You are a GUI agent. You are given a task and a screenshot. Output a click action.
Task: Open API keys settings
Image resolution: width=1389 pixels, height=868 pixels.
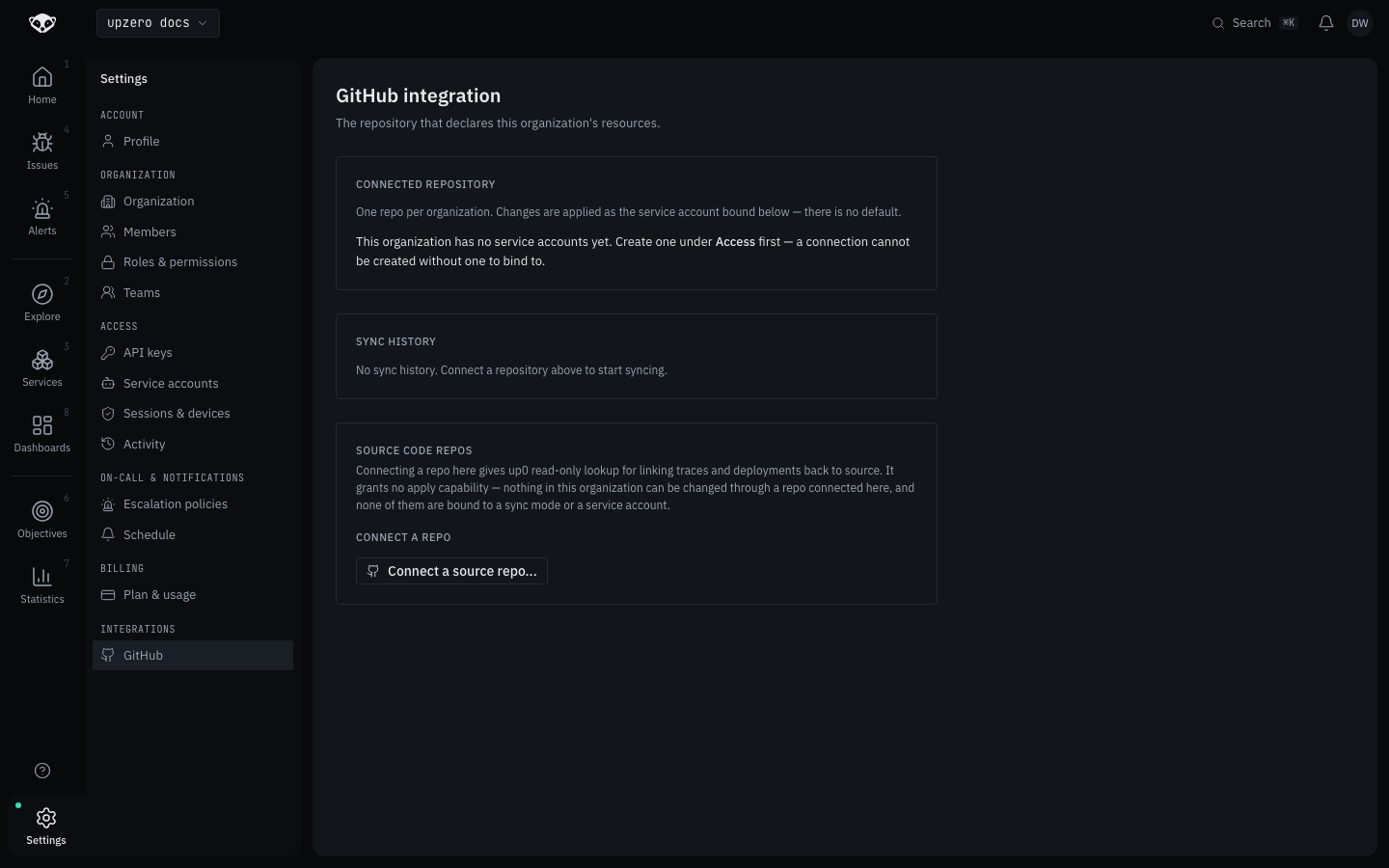click(193, 353)
